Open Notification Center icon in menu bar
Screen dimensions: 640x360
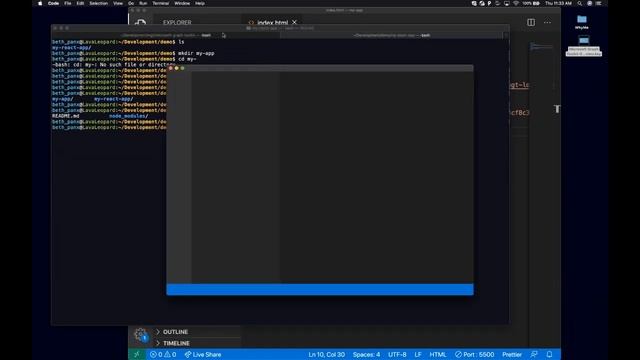click(x=599, y=3)
